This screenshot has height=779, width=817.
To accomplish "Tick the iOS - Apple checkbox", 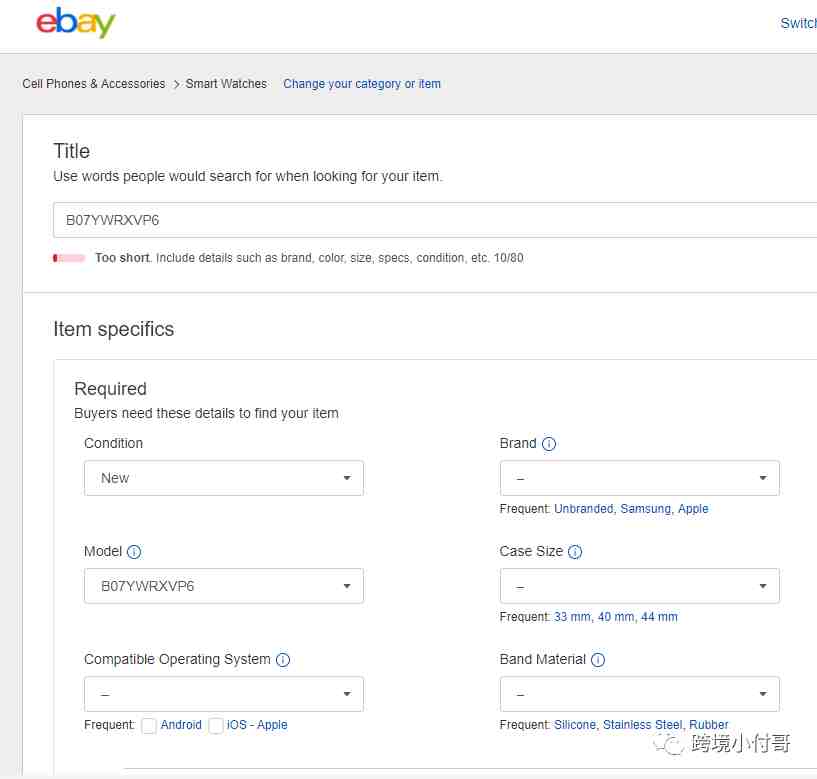I will tap(216, 725).
